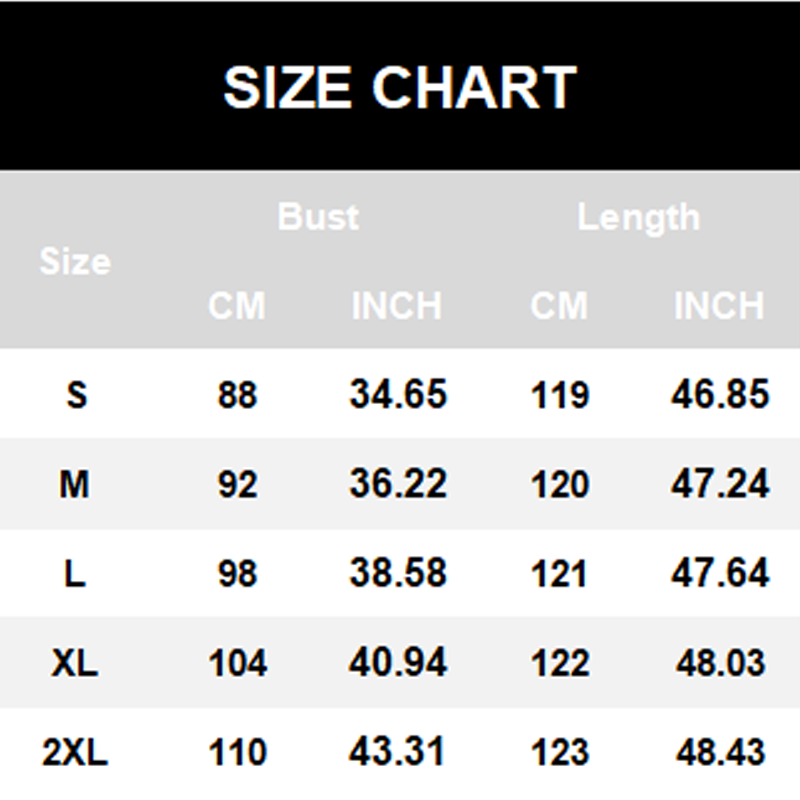The width and height of the screenshot is (800, 800).
Task: Click the Bust column header
Action: [x=318, y=217]
